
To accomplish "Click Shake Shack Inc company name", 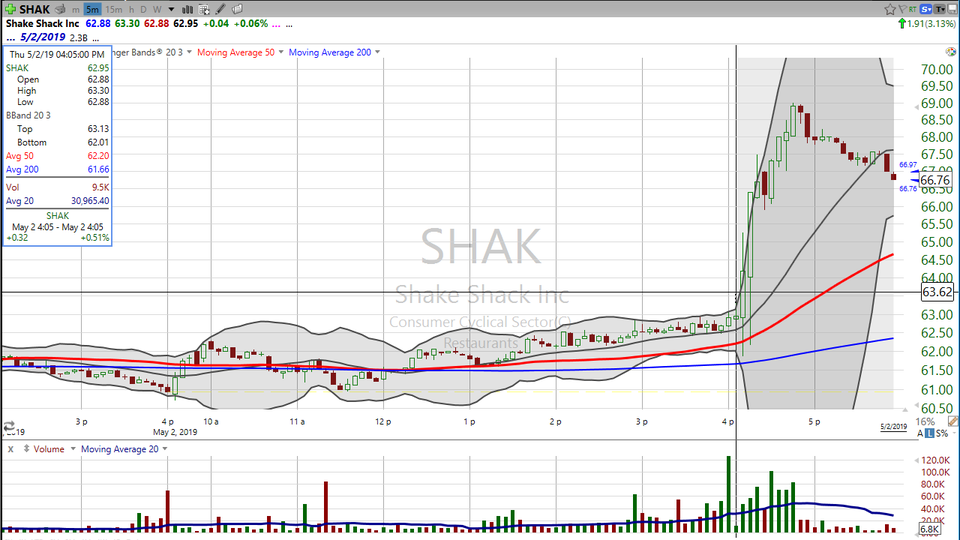I will click(42, 23).
